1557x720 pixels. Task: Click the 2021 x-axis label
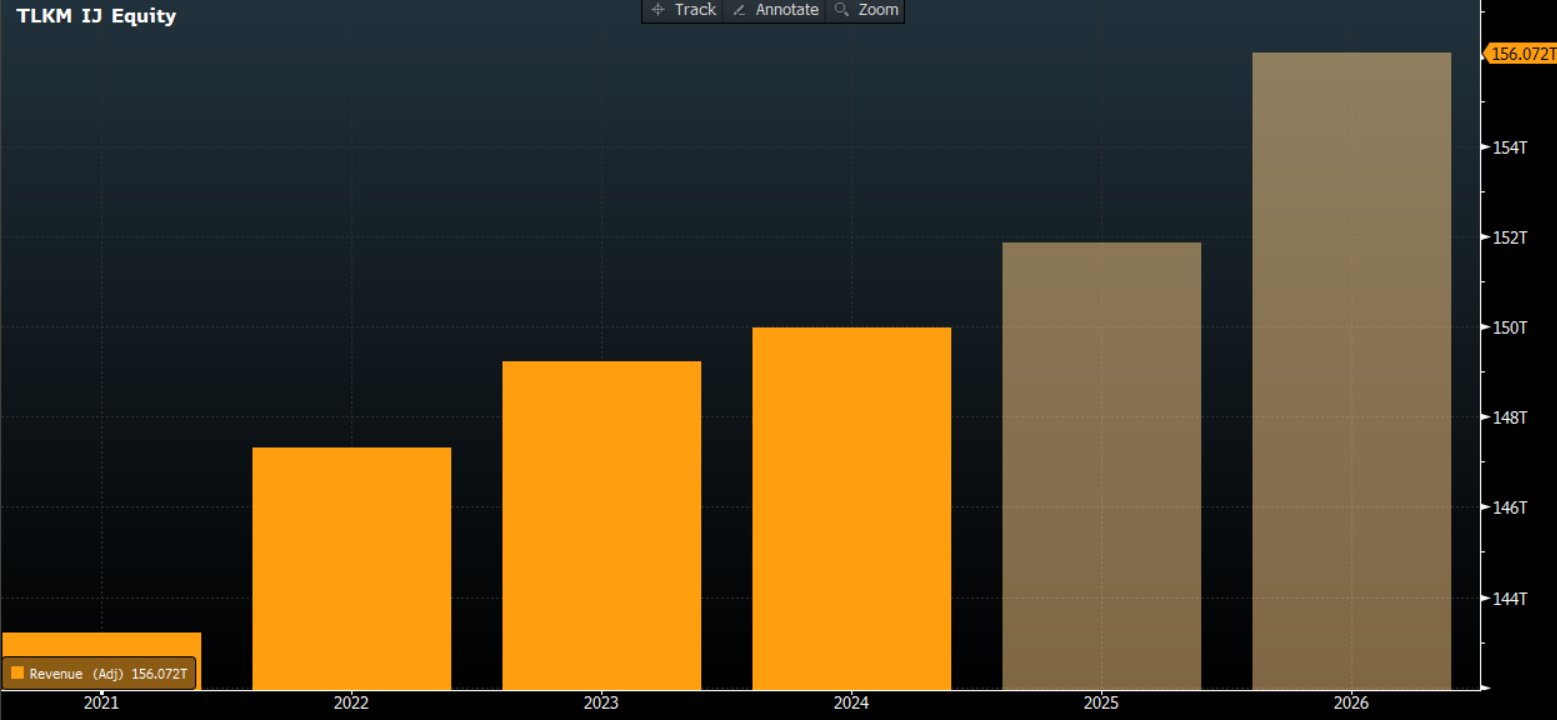coord(101,703)
